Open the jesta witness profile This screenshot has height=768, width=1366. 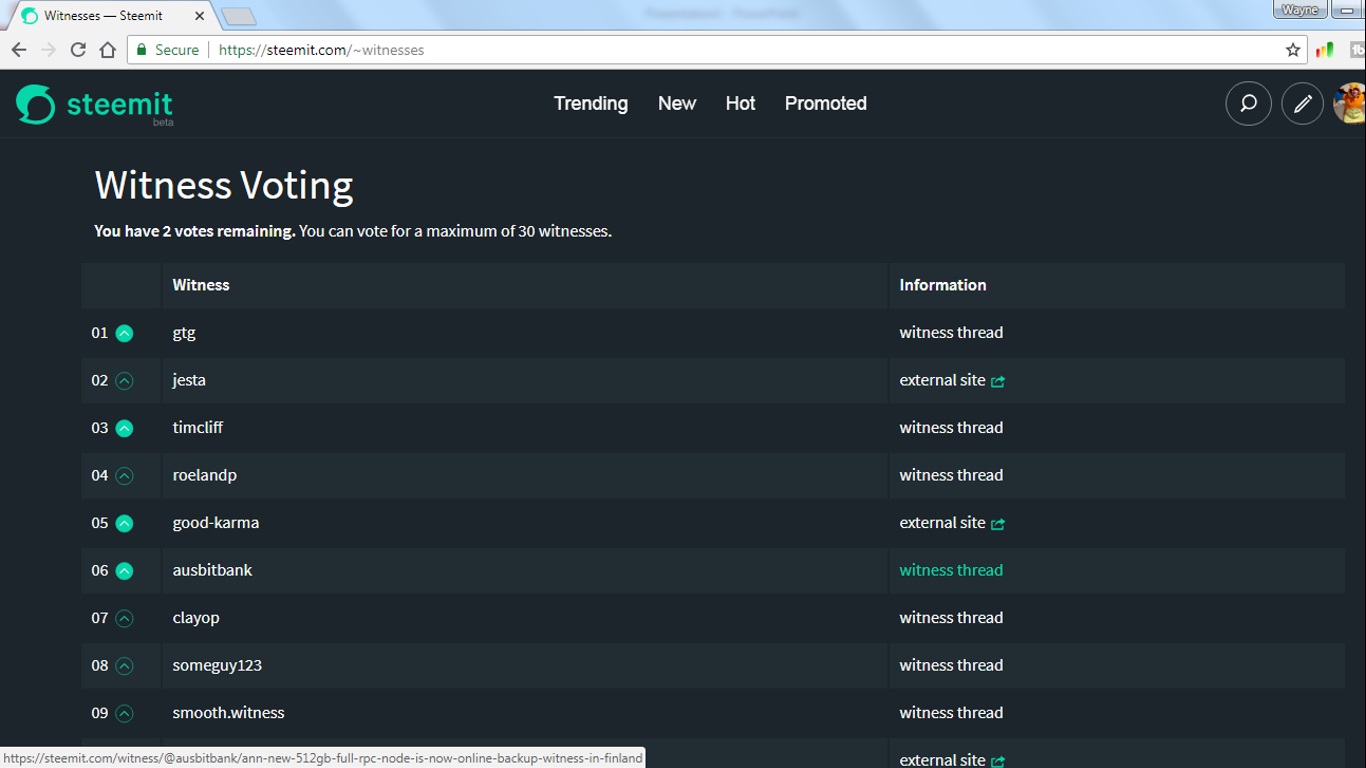189,380
